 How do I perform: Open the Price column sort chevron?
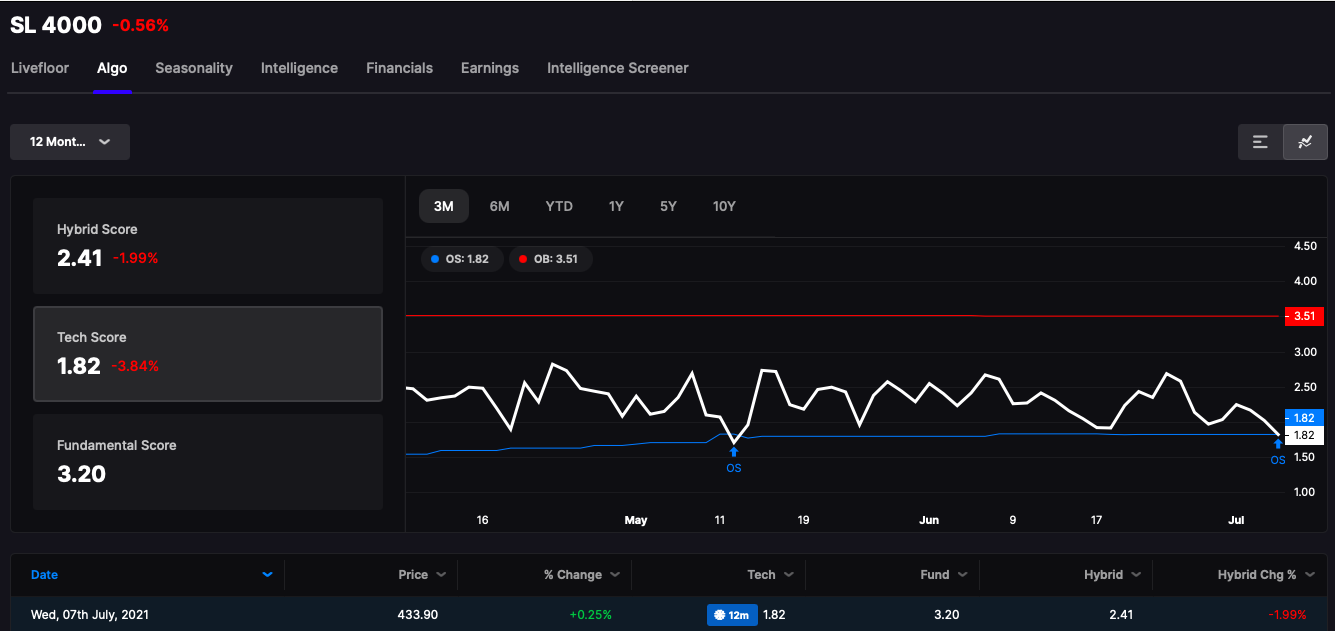pyautogui.click(x=441, y=575)
